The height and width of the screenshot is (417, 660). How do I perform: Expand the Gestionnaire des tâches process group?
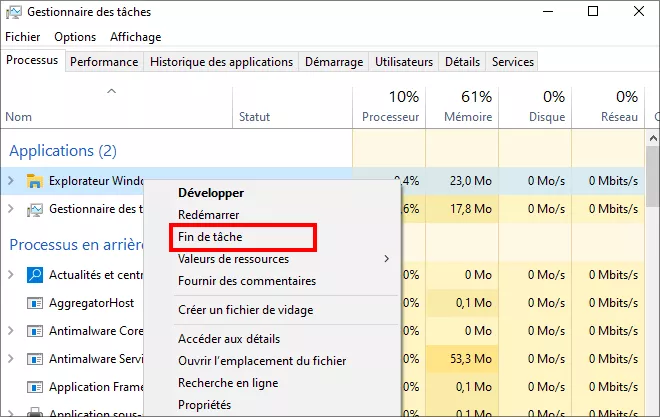coord(11,209)
